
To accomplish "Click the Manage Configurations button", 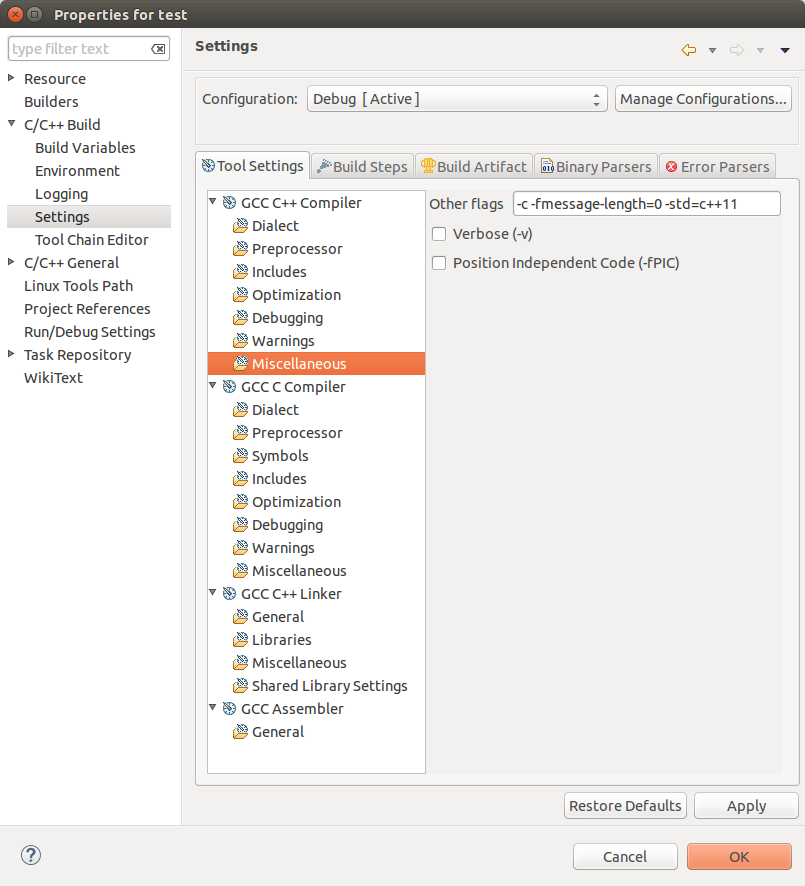I will coord(702,98).
